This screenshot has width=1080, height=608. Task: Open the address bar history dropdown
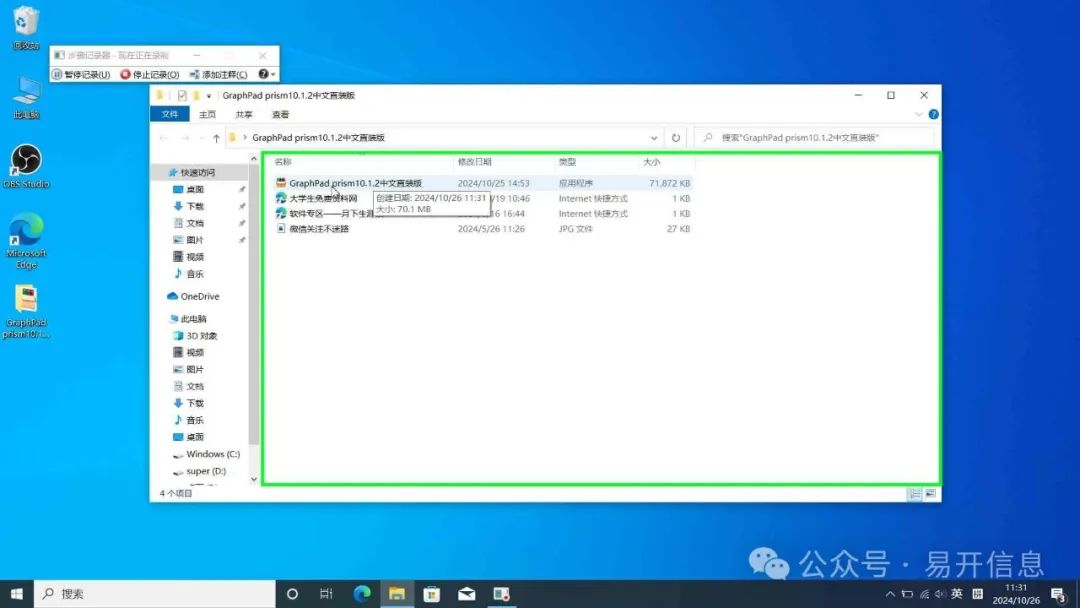point(654,138)
